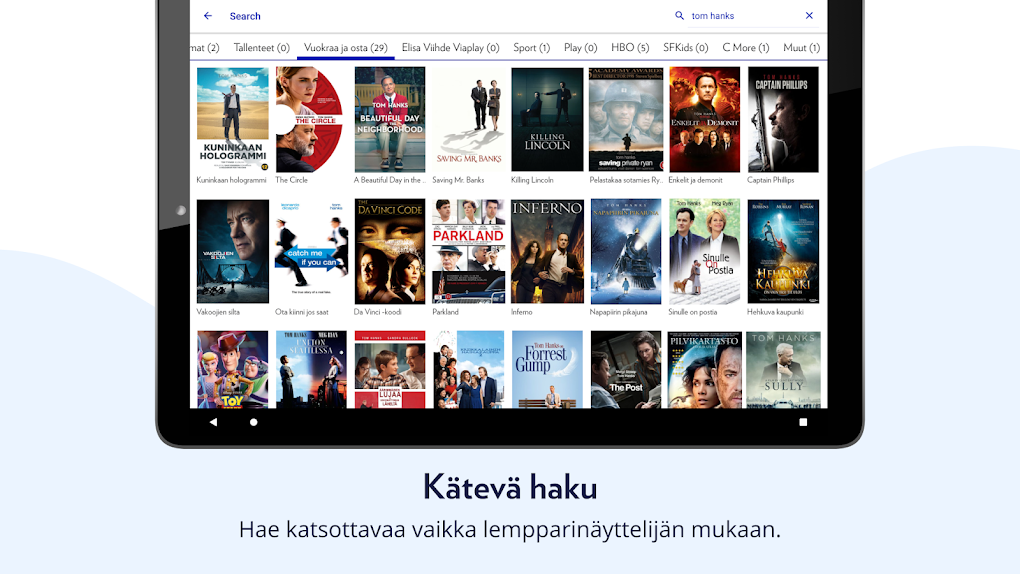Click the 'The Circle' title text
Viewport: 1020px width, 574px height.
coord(291,180)
